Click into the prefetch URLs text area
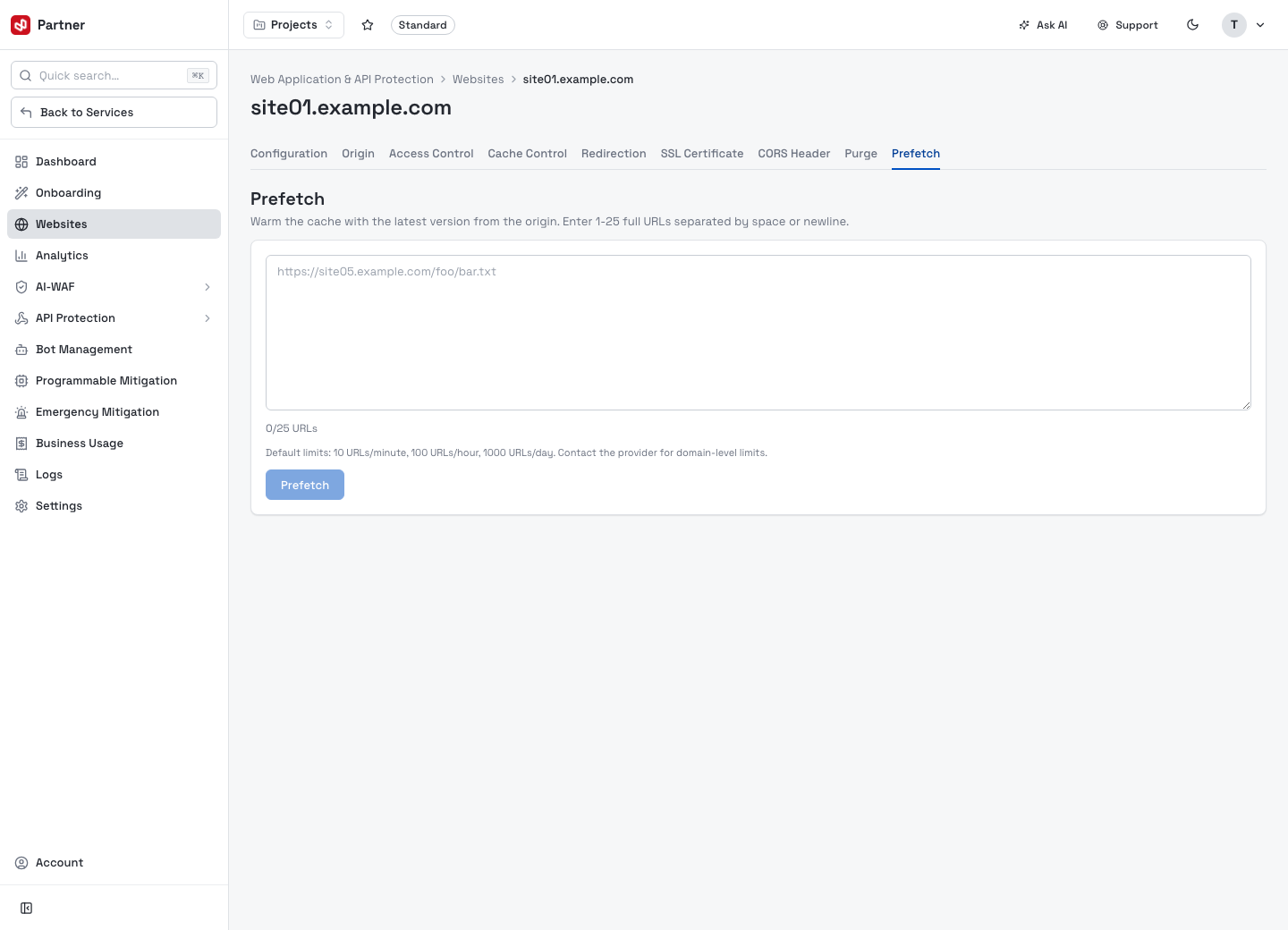 [x=758, y=333]
